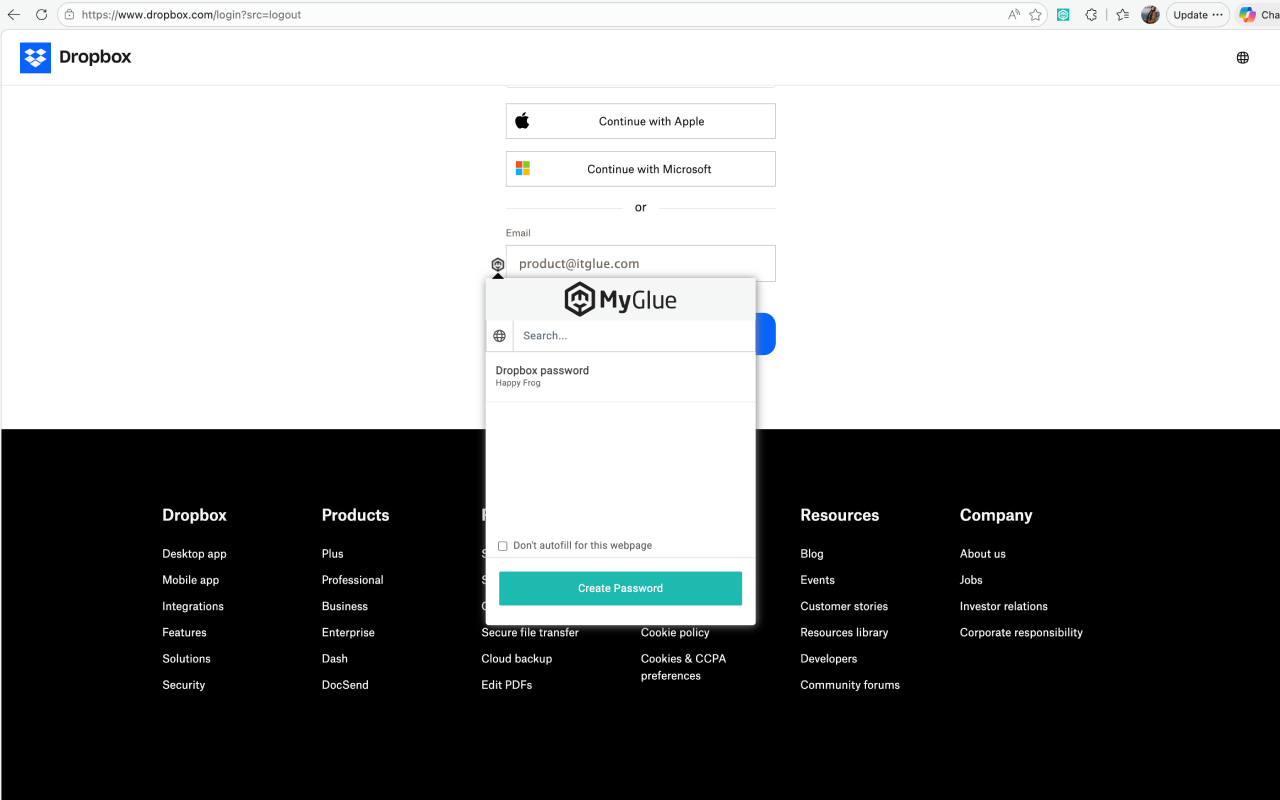Screen dimensions: 1280x800
Task: Open the Plus plan link
Action: (x=332, y=554)
